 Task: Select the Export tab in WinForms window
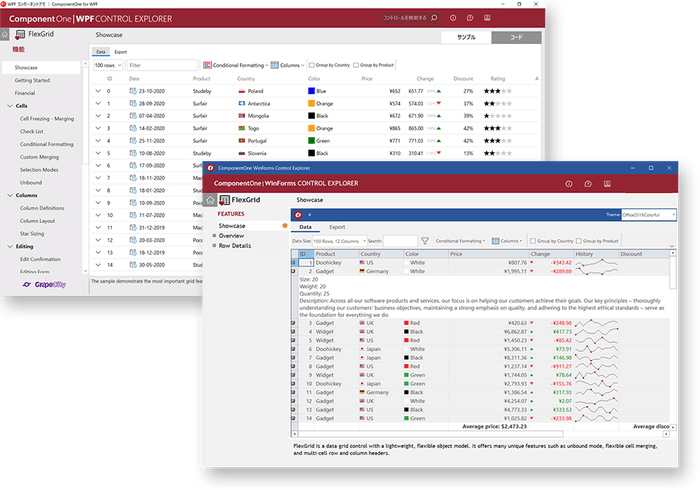[x=338, y=227]
